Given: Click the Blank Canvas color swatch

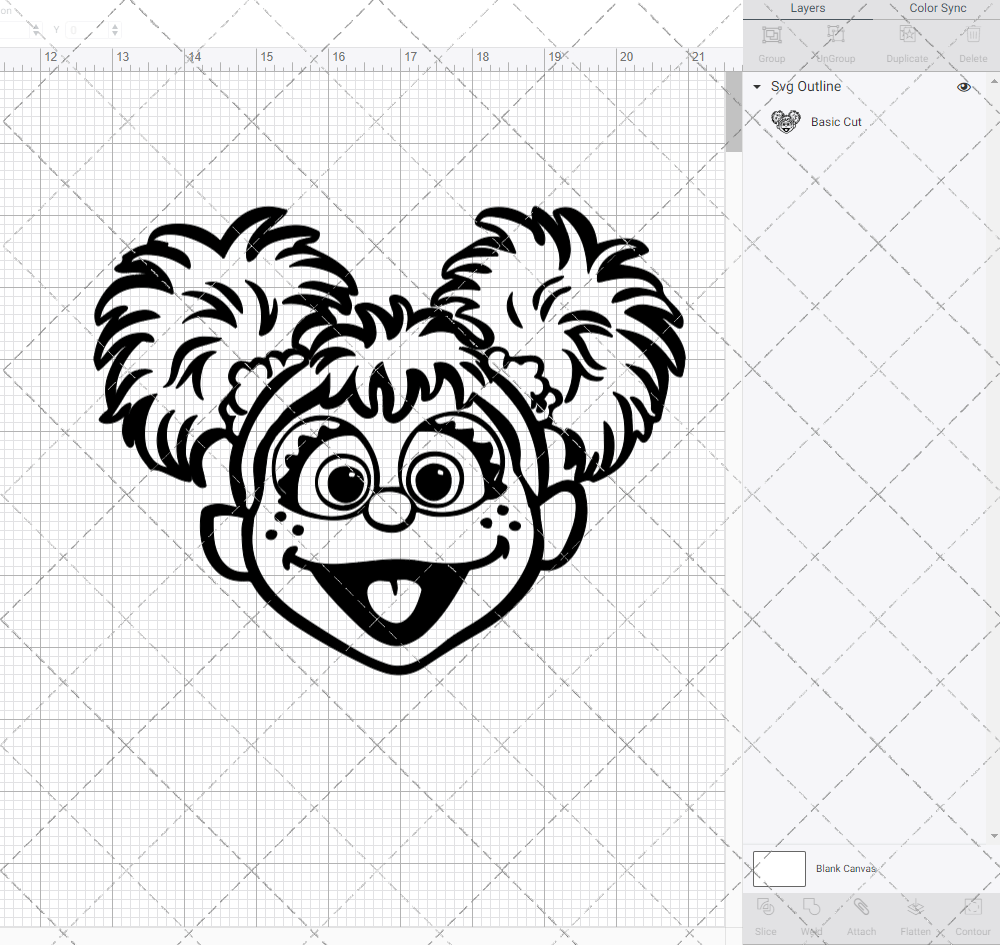Looking at the screenshot, I should (779, 868).
